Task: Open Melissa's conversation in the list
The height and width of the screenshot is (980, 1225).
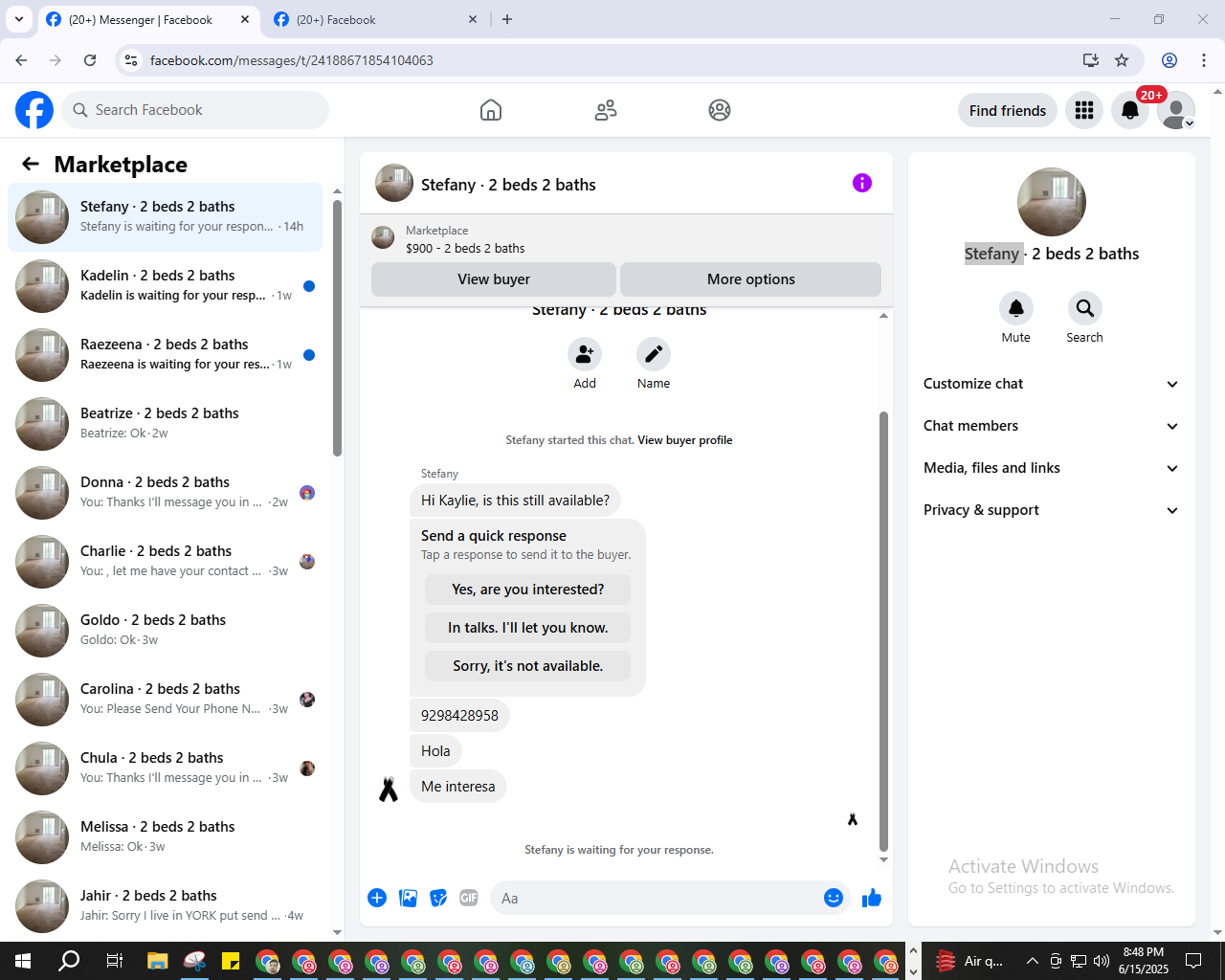Action: 166,837
